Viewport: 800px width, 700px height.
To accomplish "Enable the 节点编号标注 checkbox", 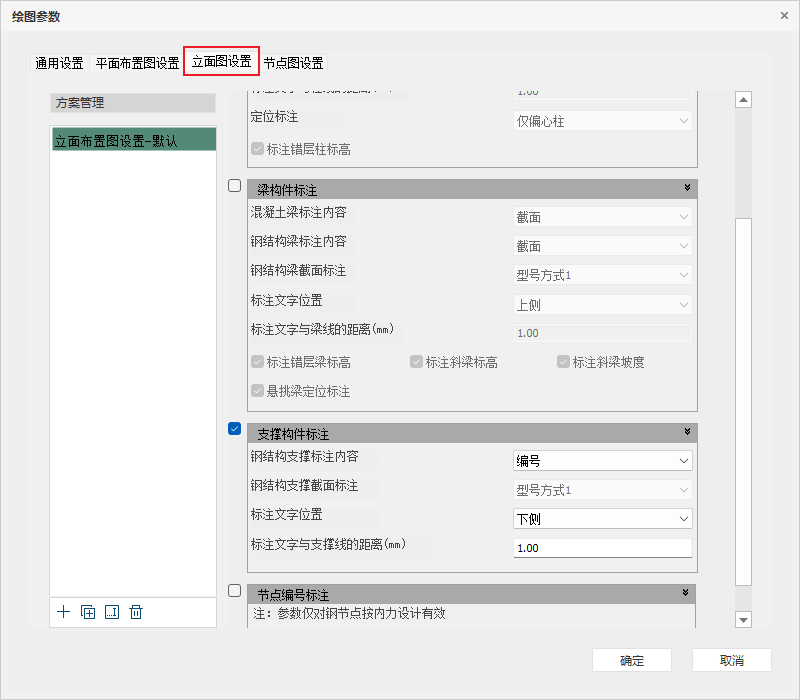I will point(234,591).
